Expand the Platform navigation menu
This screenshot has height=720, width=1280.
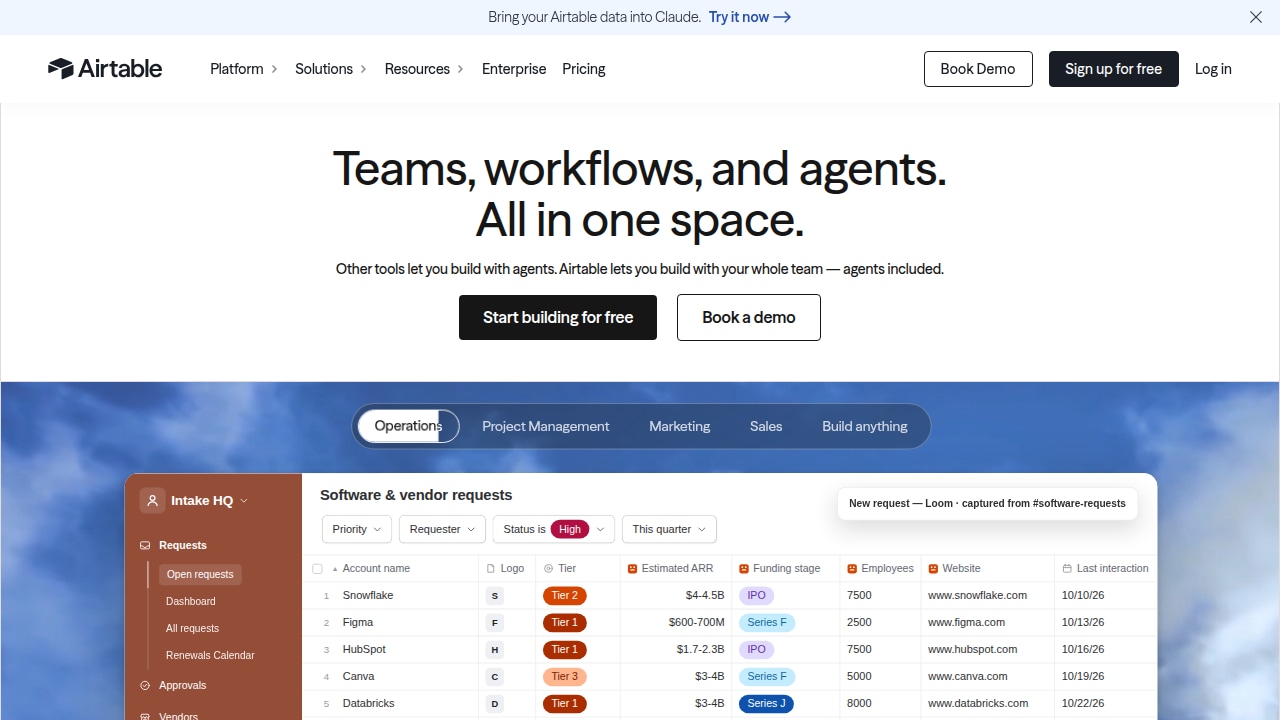click(244, 69)
